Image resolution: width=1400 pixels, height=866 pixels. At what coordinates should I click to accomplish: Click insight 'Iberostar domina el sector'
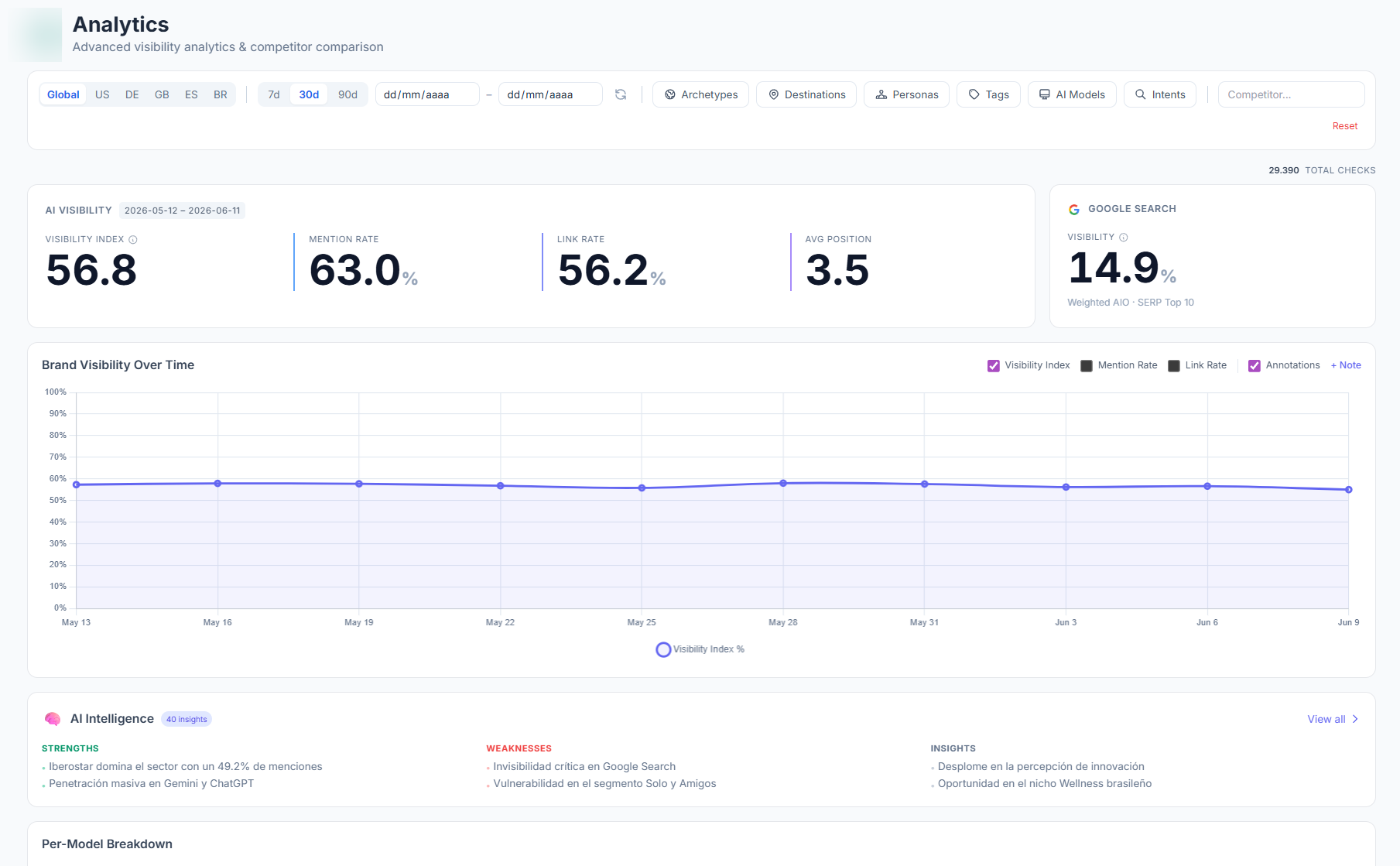(186, 766)
